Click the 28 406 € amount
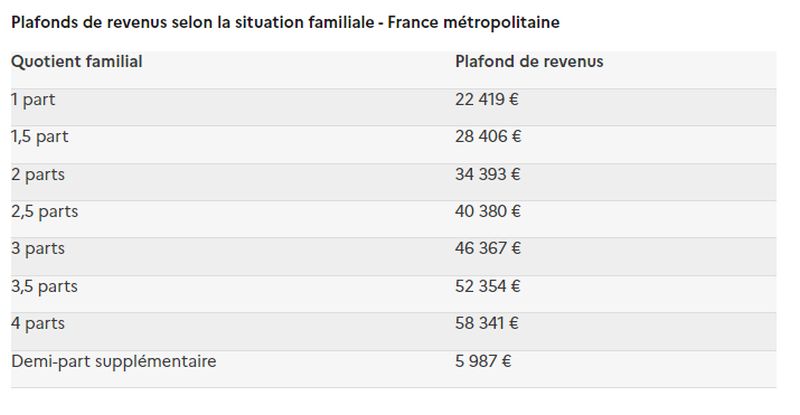This screenshot has width=800, height=415. (x=488, y=136)
